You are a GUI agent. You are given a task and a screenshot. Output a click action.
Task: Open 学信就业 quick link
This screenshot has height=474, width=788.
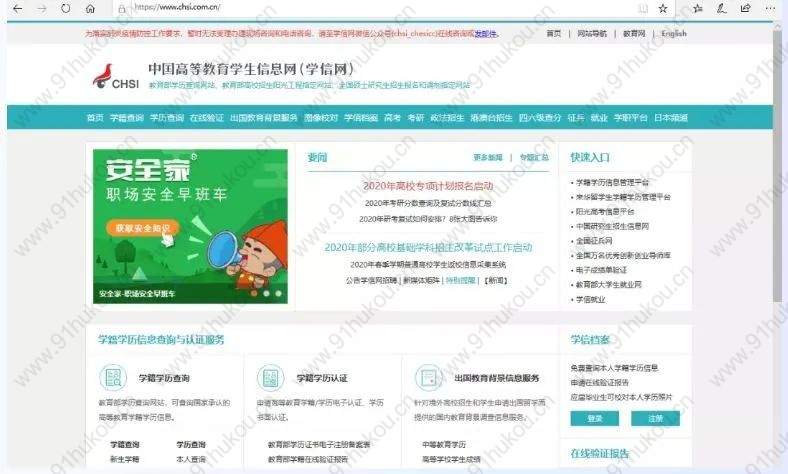point(590,300)
